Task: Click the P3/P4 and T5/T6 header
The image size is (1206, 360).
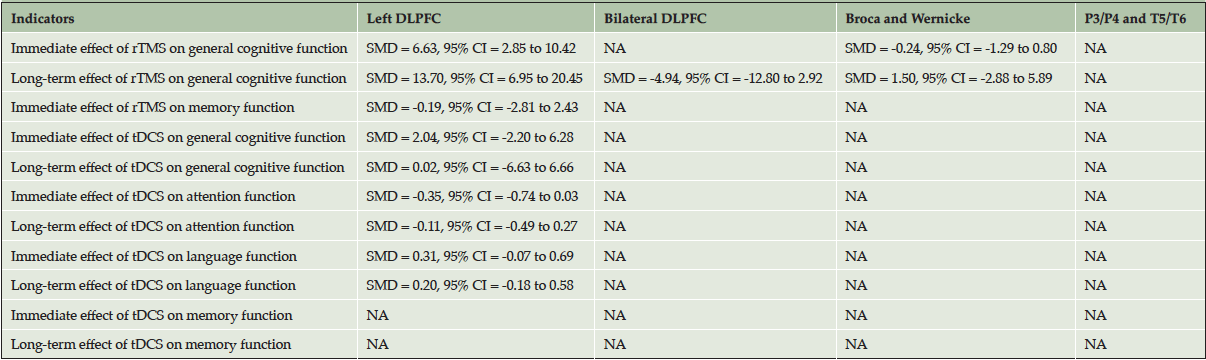Action: coord(1135,18)
